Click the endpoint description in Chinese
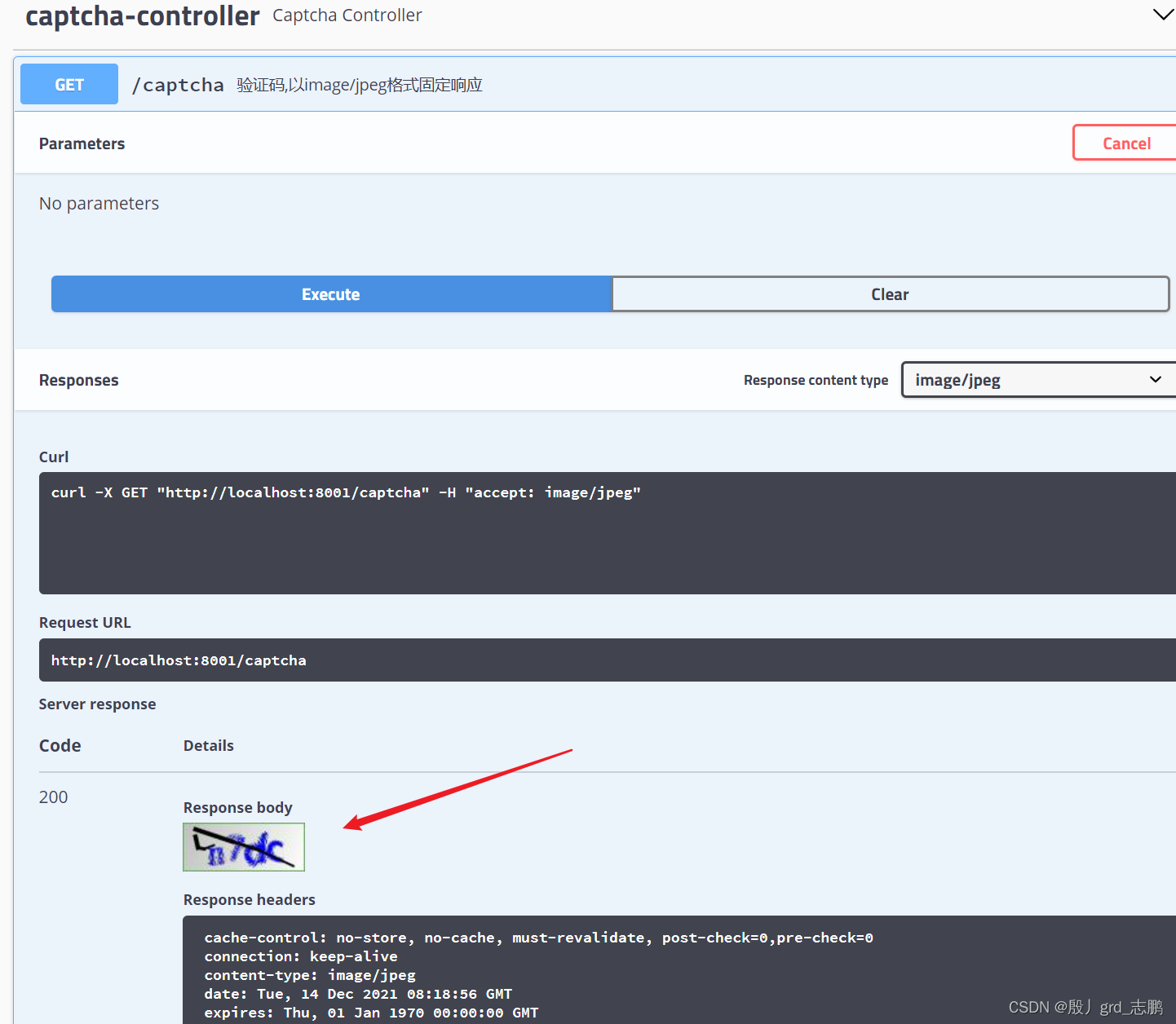Screen dimensions: 1176x1024 coord(360,85)
